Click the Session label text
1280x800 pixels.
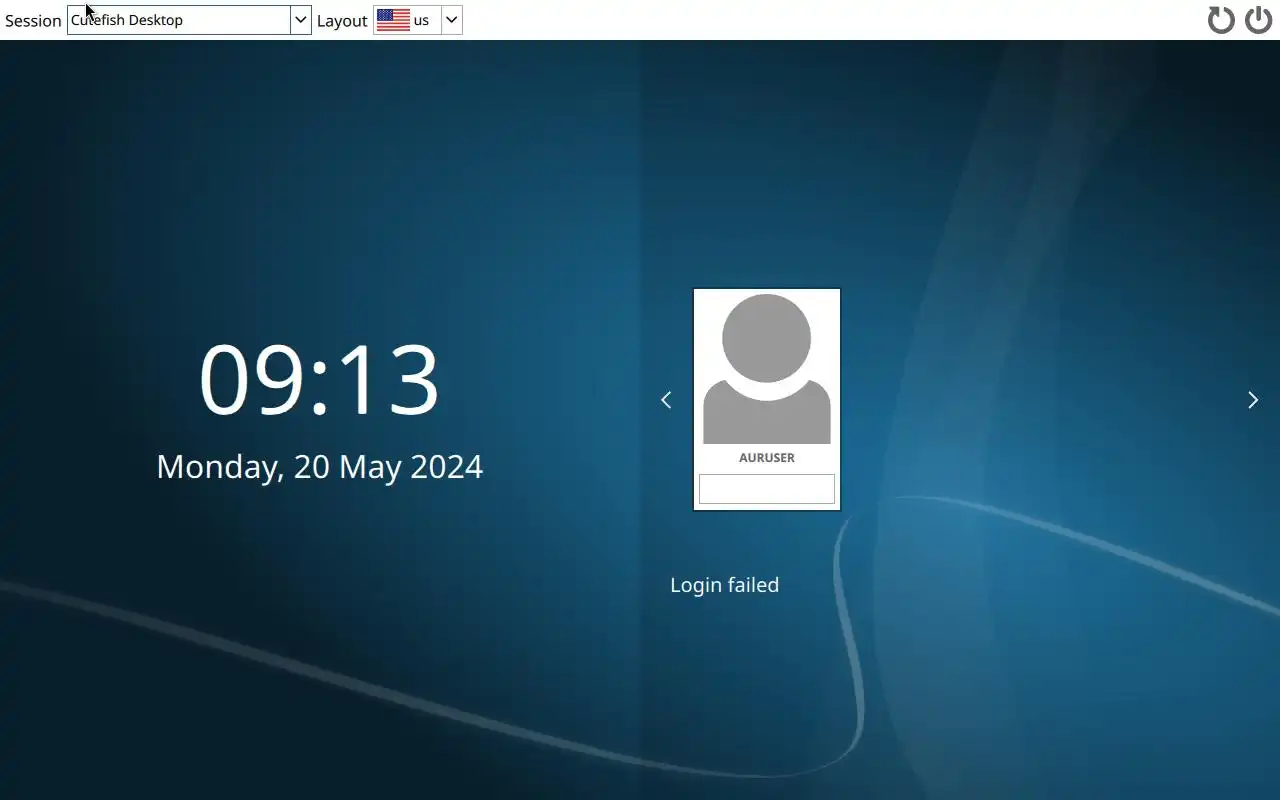[33, 21]
